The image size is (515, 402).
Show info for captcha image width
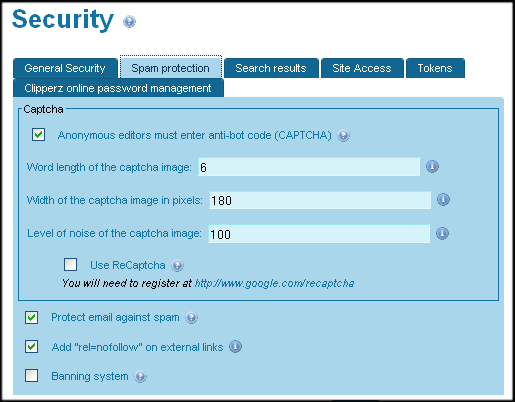click(x=443, y=200)
